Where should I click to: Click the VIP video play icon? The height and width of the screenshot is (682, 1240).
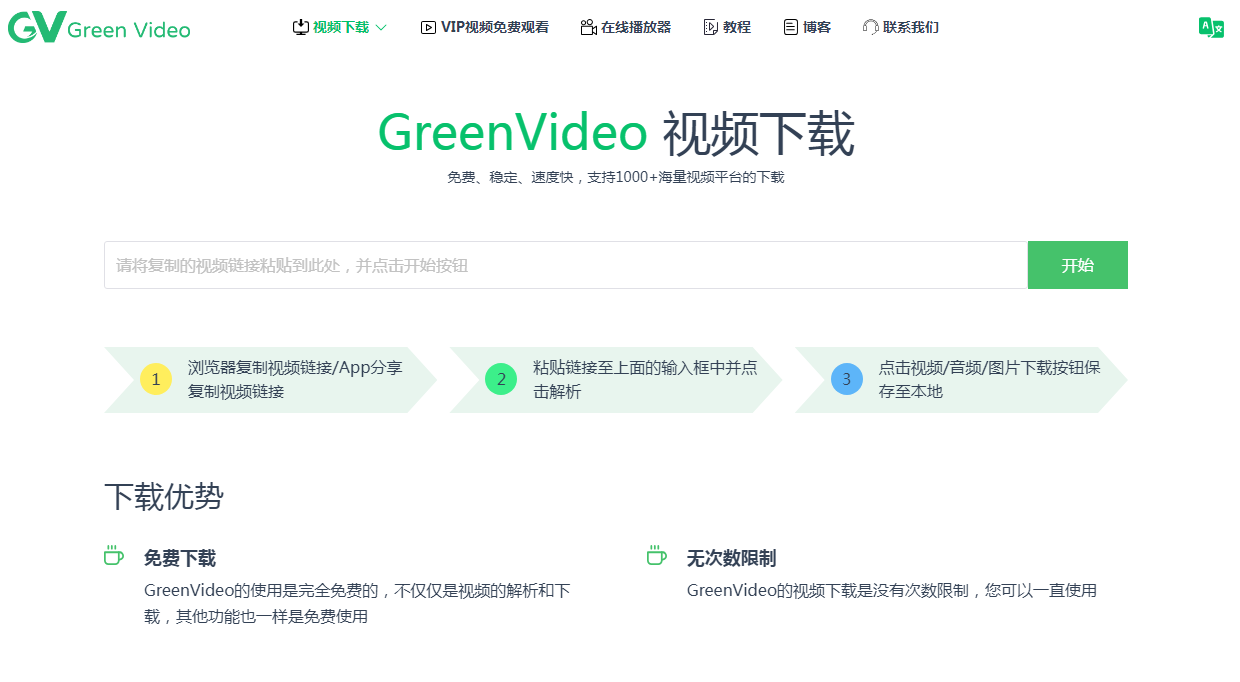pos(428,28)
